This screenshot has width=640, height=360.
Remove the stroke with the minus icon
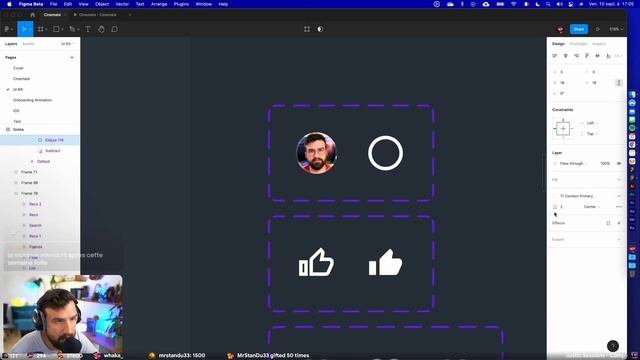619,196
